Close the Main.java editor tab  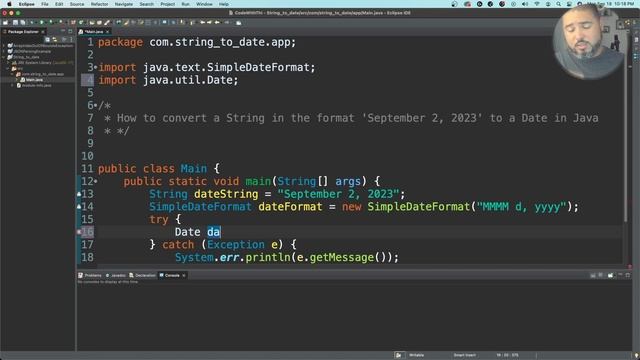pos(107,32)
